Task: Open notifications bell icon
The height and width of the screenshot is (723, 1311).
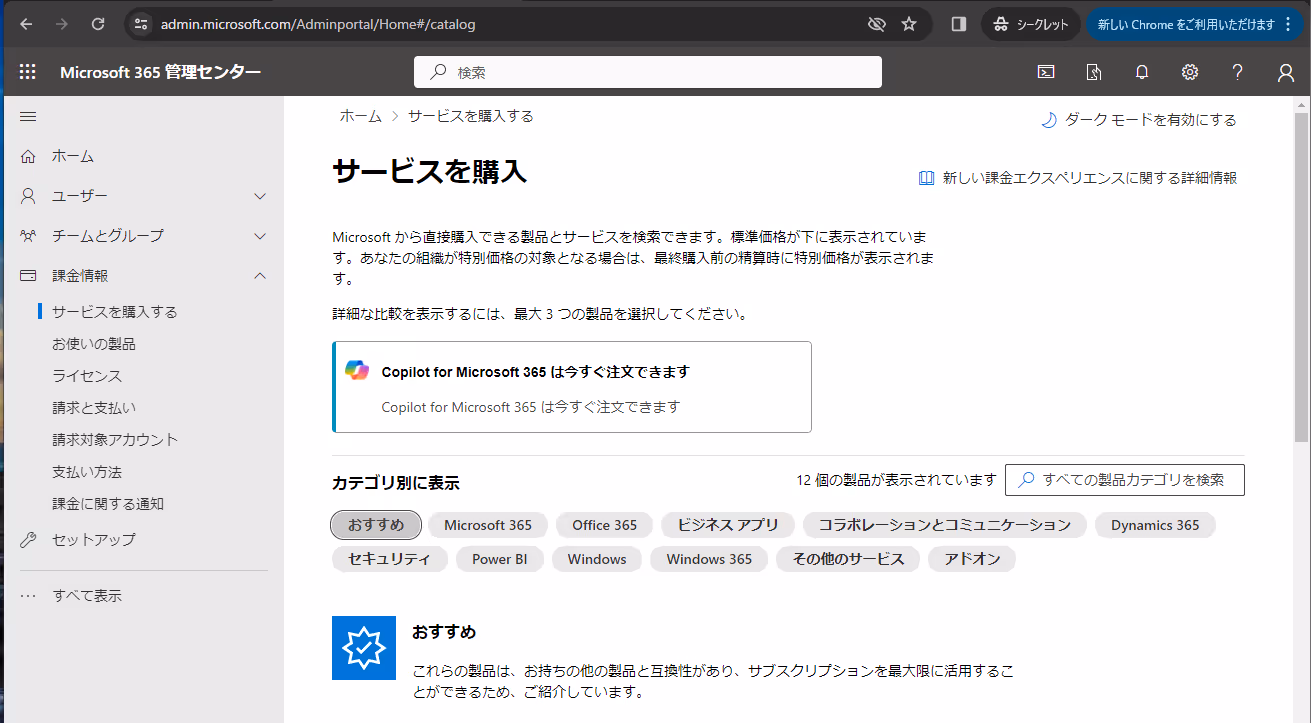Action: (1142, 72)
